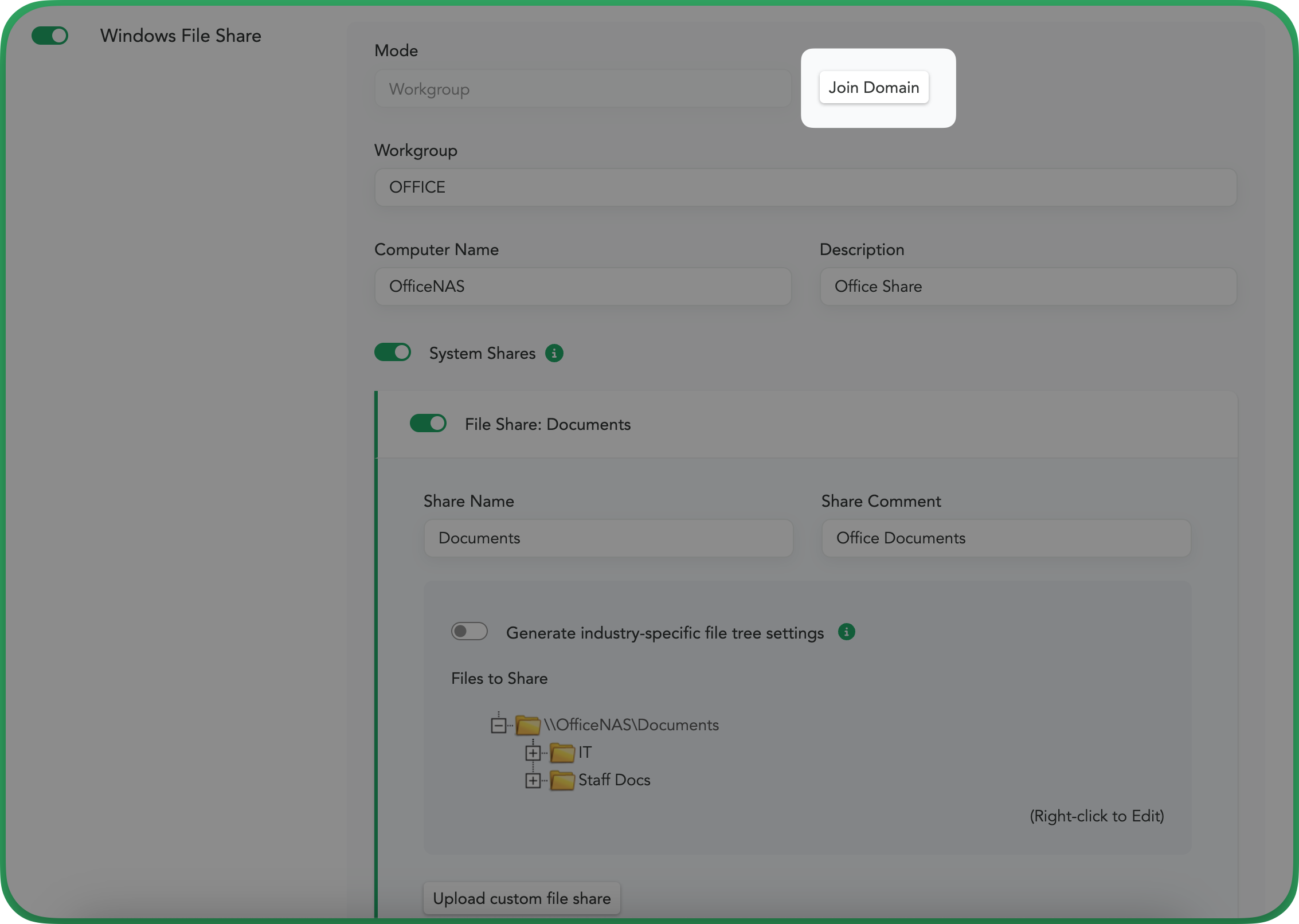Edit the Computer Name field OfficeNAS

(583, 287)
